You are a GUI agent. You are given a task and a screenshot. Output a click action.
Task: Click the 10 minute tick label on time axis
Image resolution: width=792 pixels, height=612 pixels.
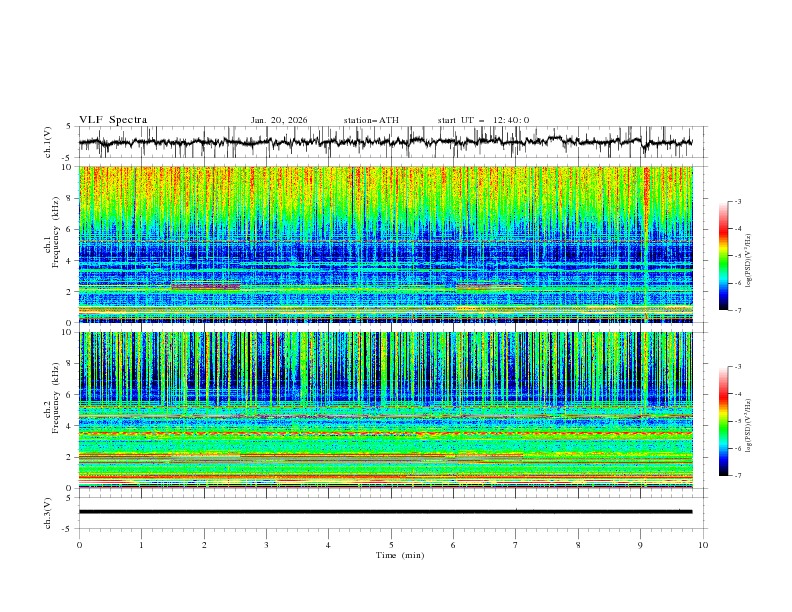coord(703,545)
